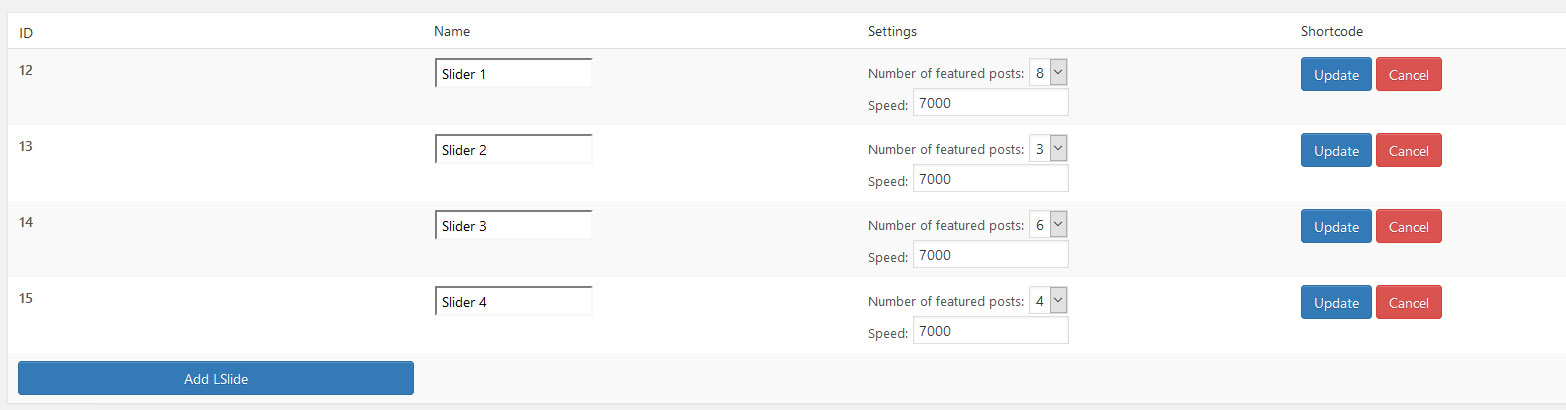
Task: Expand featured posts dropdown showing 4
Action: (x=1049, y=301)
